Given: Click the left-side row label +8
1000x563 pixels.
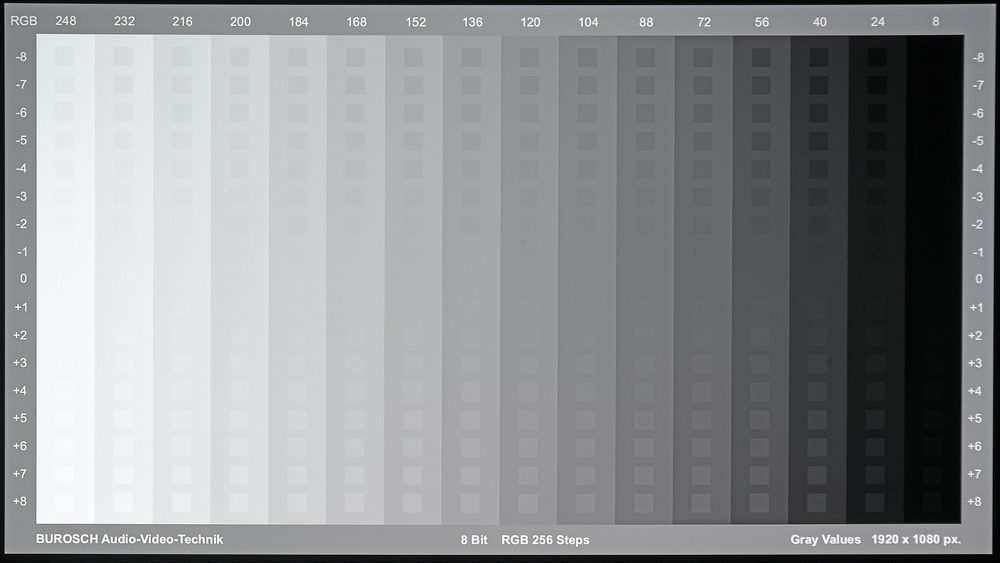Looking at the screenshot, I should click(x=21, y=501).
